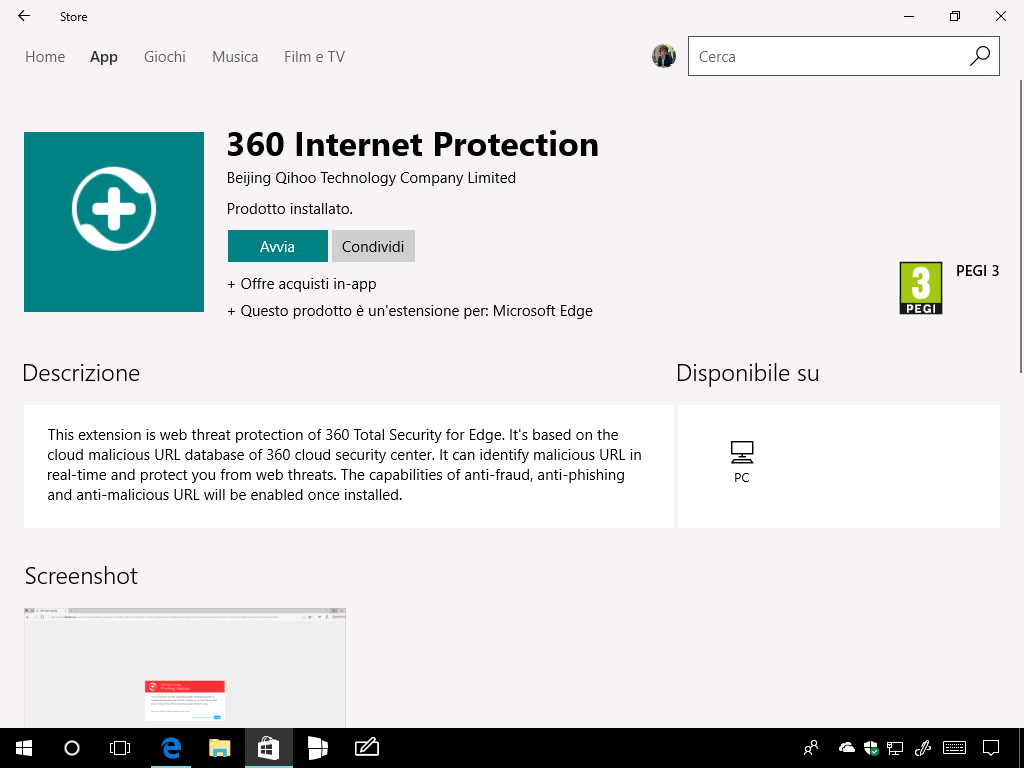Viewport: 1024px width, 768px height.
Task: Open the Home section of the Store
Action: point(45,57)
